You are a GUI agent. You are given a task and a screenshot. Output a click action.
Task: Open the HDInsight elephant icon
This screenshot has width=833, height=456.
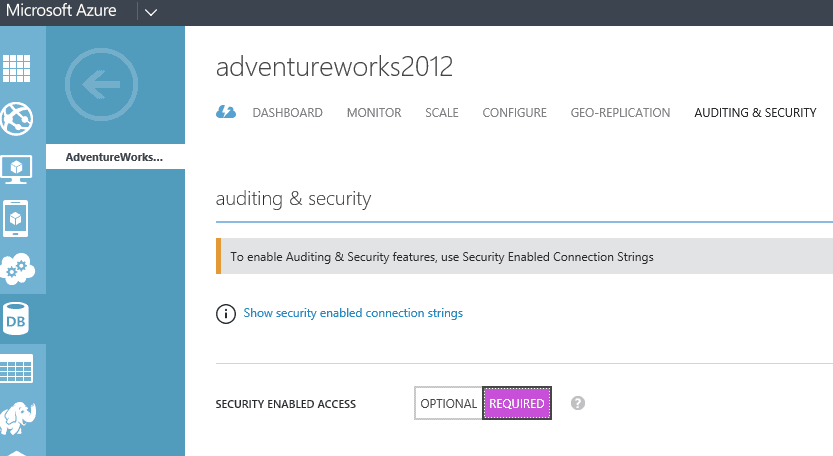tap(18, 418)
